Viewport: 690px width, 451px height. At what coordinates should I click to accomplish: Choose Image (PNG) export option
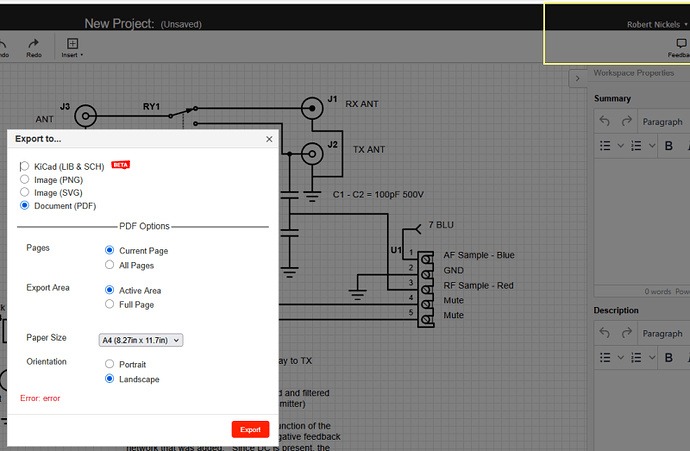pyautogui.click(x=25, y=179)
